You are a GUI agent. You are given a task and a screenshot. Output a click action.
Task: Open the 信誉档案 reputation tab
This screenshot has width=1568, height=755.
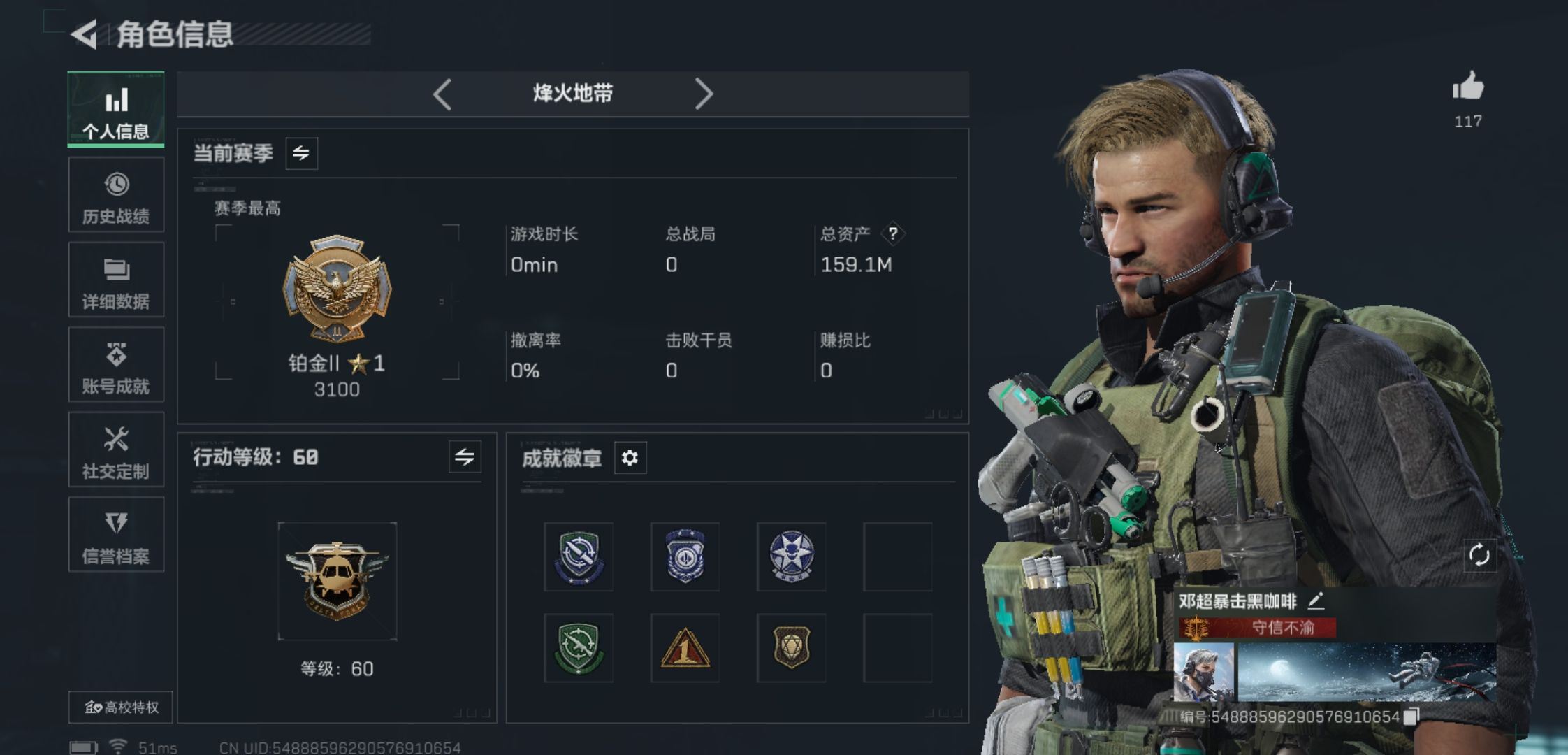[116, 535]
